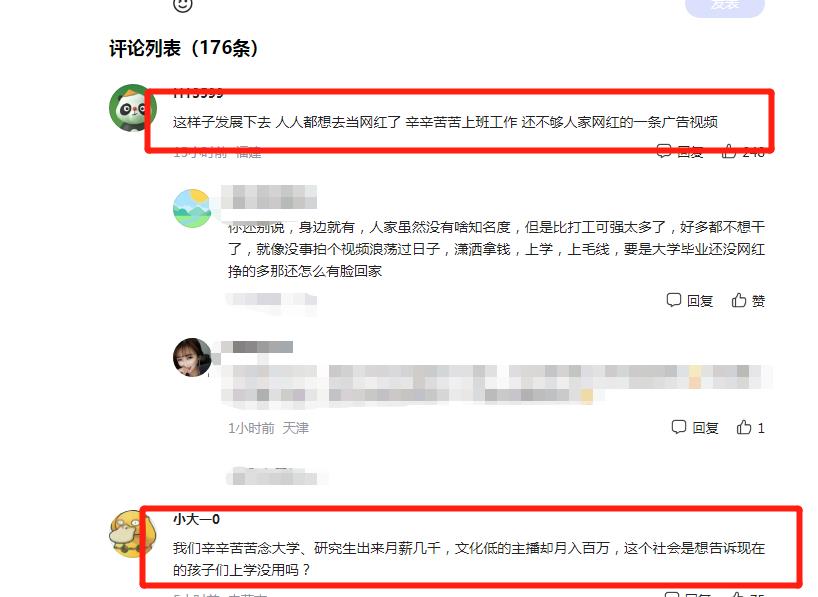Viewport: 818px width, 597px height.
Task: Click the 小大一0 username
Action: (196, 519)
